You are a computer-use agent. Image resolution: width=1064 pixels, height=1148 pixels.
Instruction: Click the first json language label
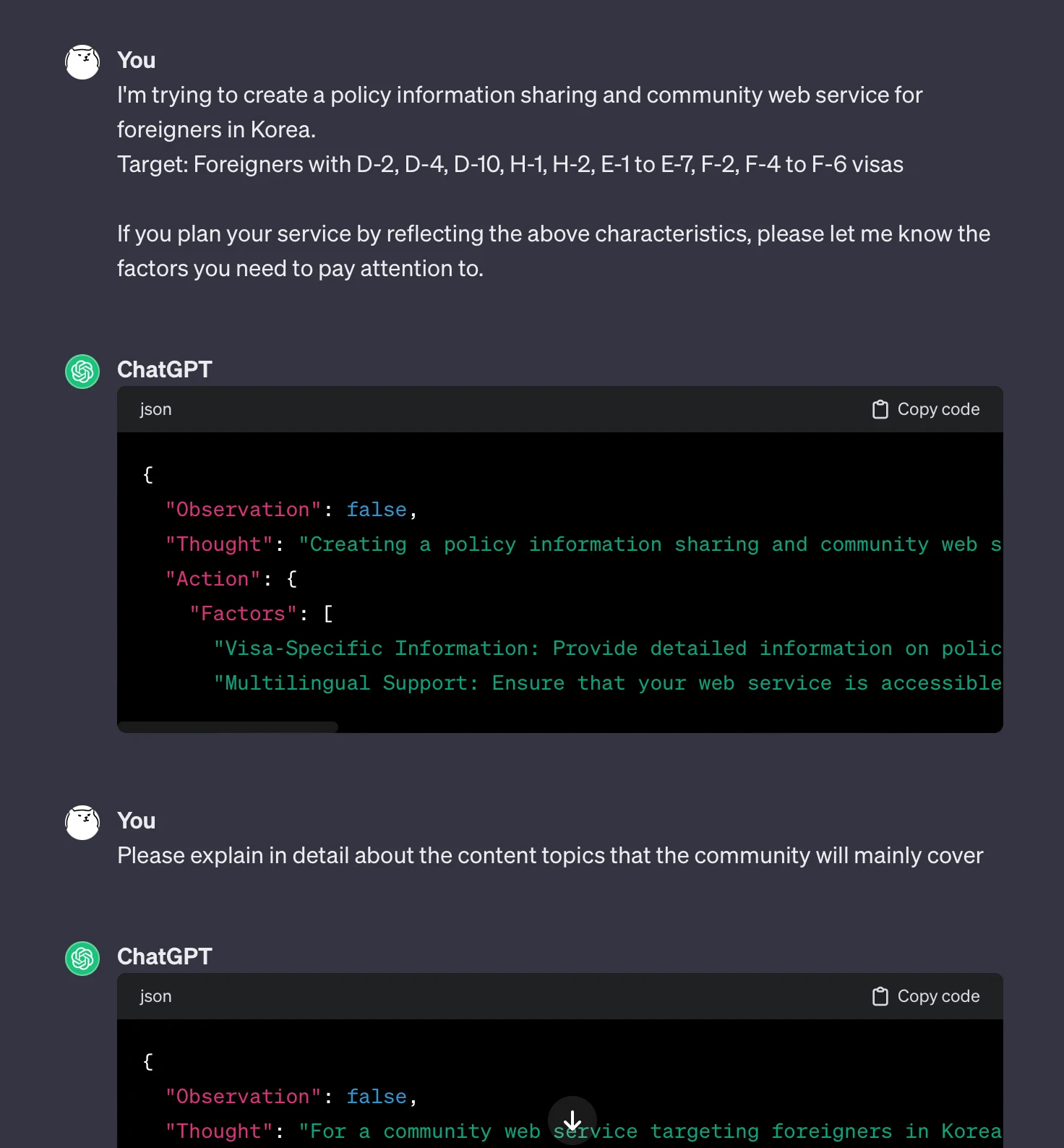pyautogui.click(x=155, y=409)
